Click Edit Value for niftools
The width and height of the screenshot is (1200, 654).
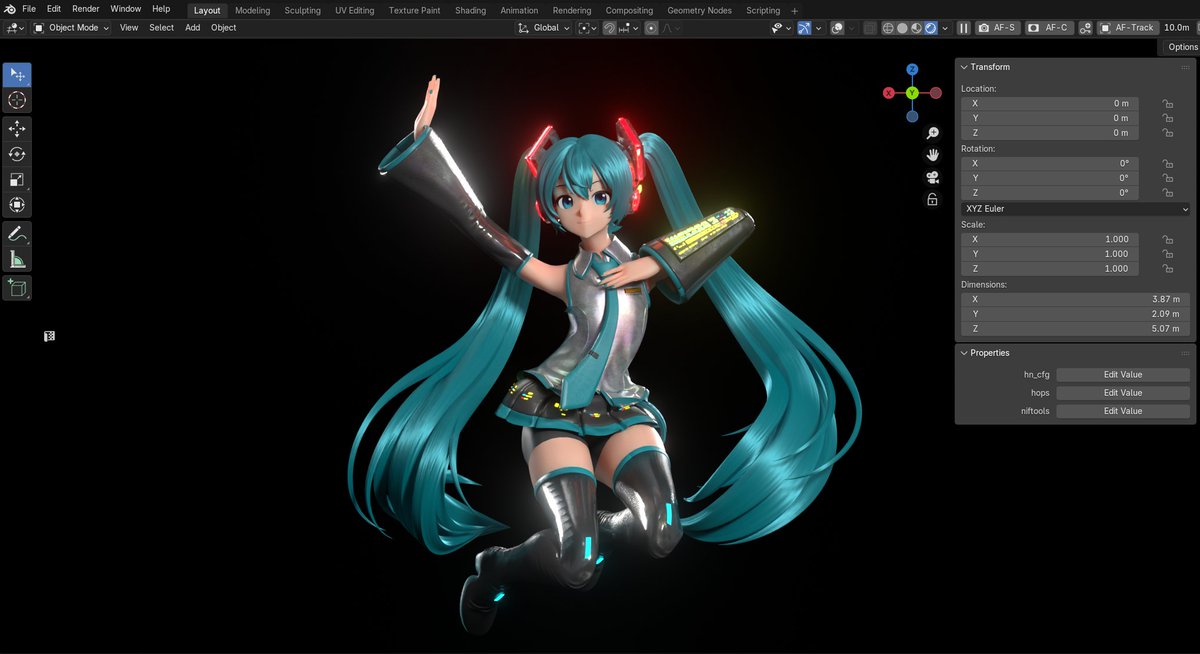pos(1123,411)
